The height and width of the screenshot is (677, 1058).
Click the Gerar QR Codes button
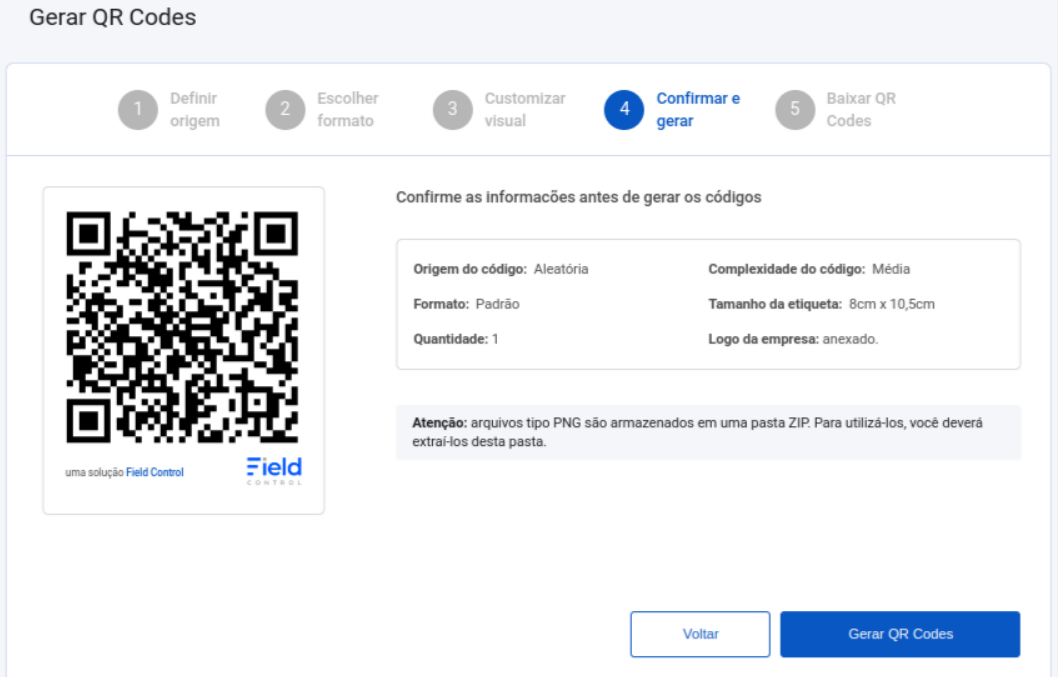coord(900,634)
